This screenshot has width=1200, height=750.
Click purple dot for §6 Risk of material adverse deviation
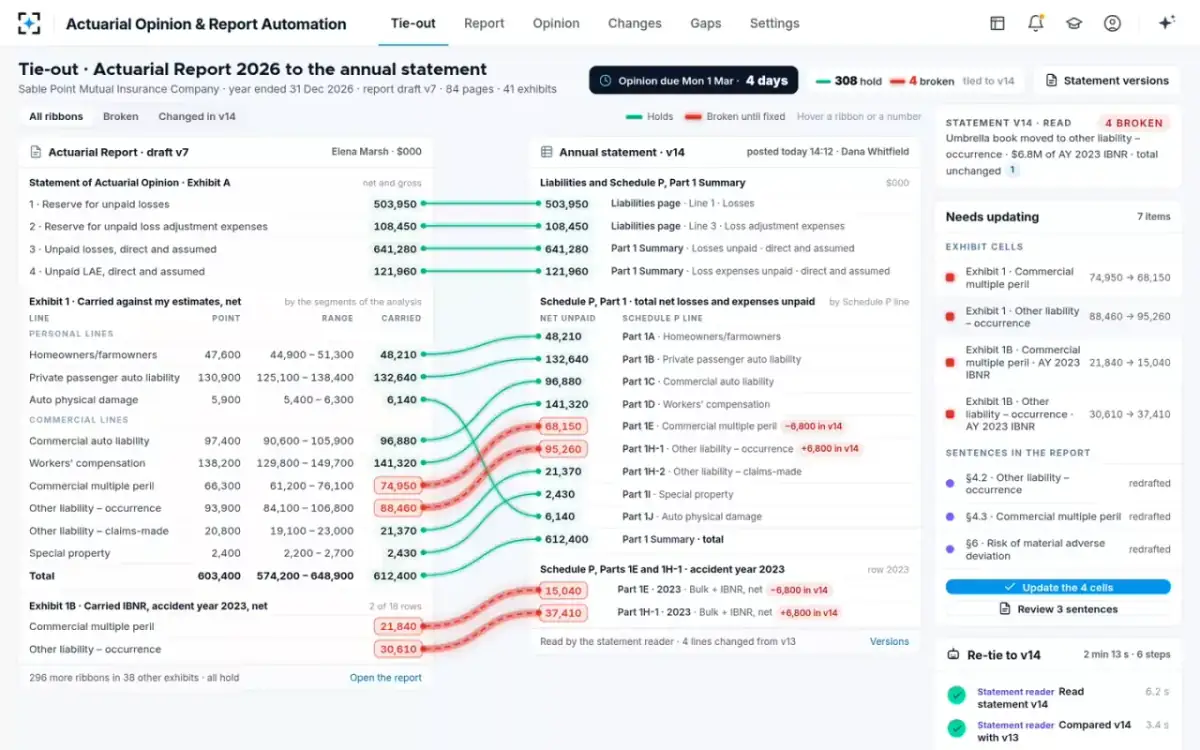click(950, 549)
